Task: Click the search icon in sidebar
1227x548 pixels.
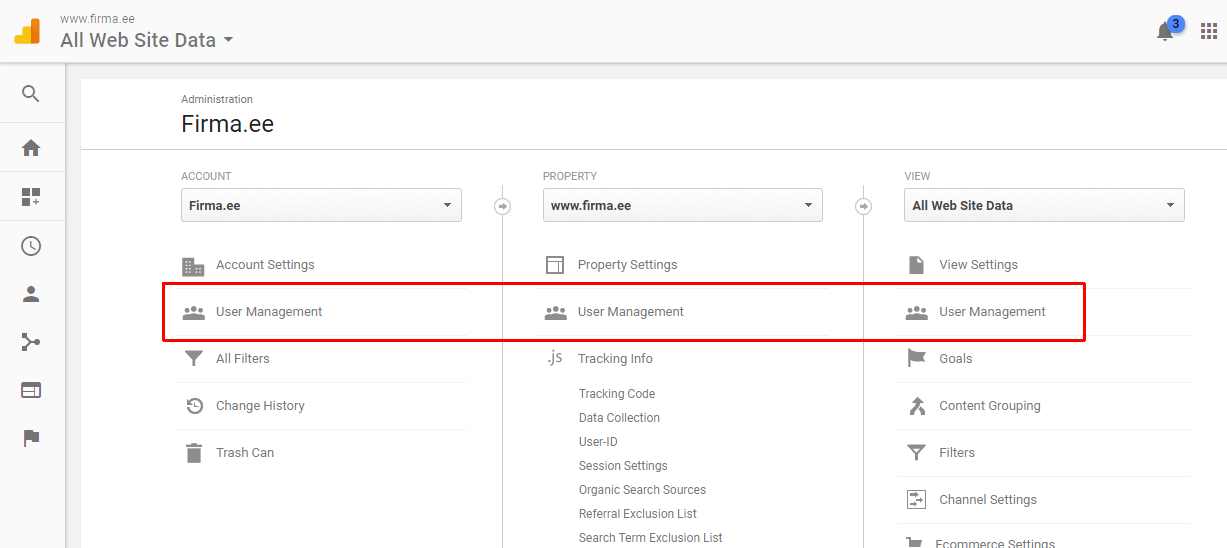Action: click(31, 94)
